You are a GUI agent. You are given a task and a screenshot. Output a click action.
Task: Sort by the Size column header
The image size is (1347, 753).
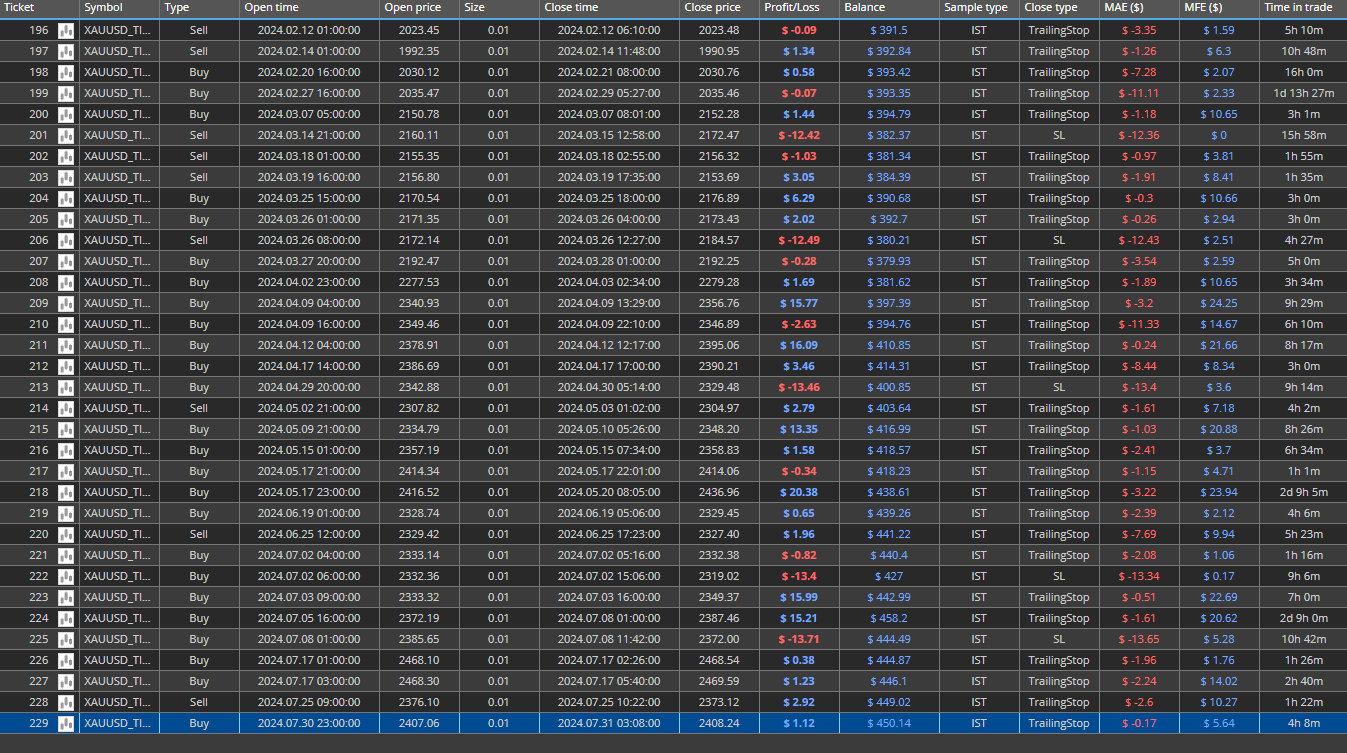pos(500,8)
